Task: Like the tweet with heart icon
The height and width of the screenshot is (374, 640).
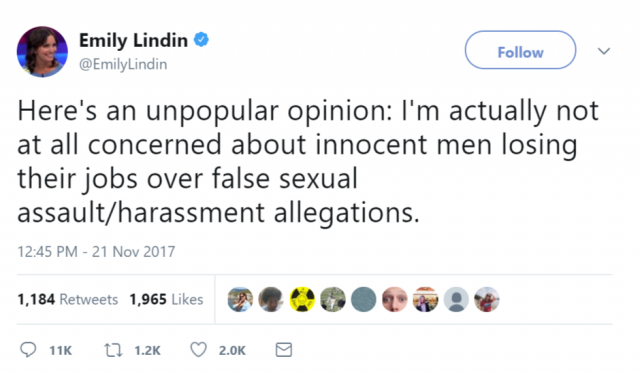Action: 198,350
